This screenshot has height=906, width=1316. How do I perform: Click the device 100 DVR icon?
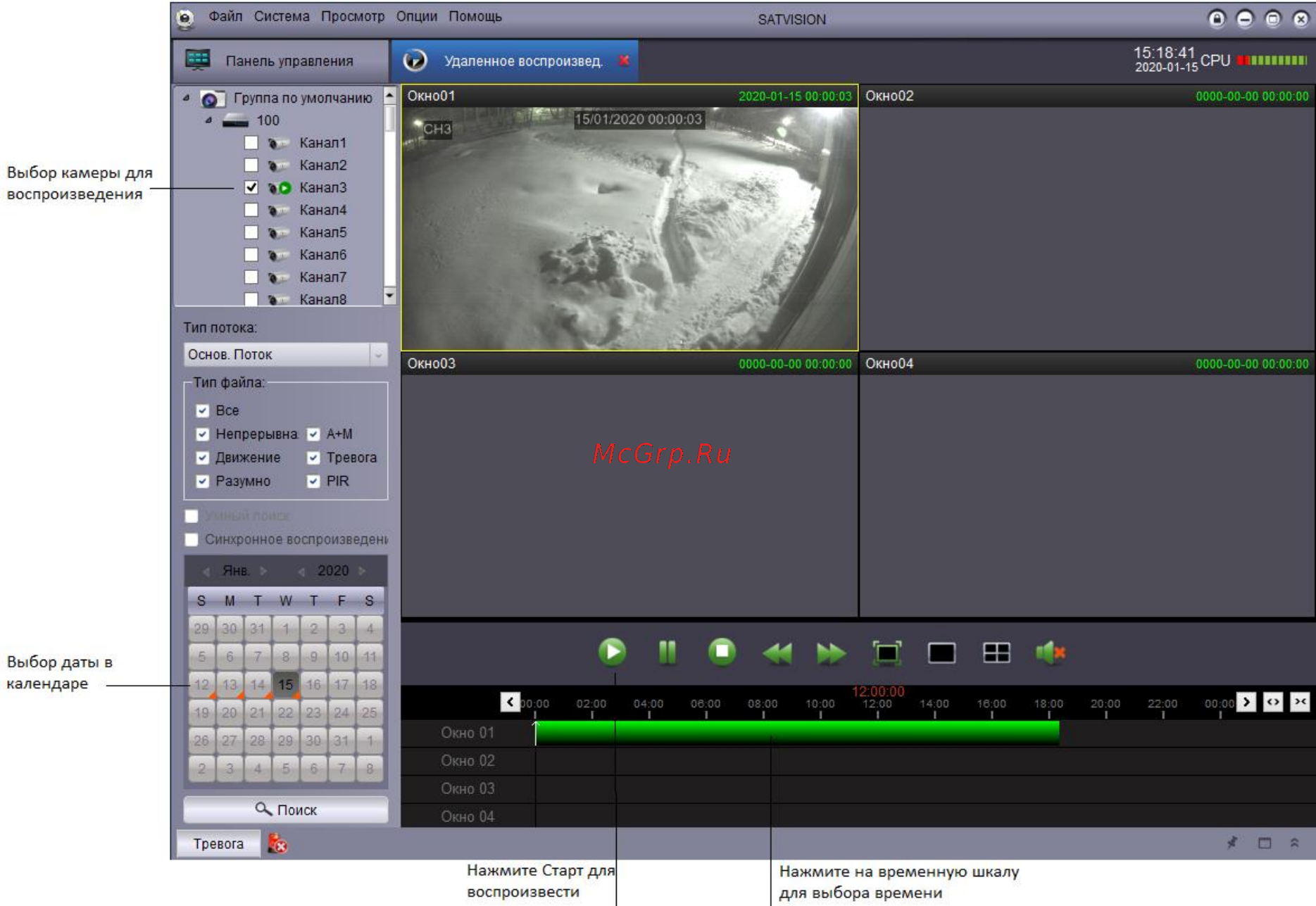click(235, 121)
